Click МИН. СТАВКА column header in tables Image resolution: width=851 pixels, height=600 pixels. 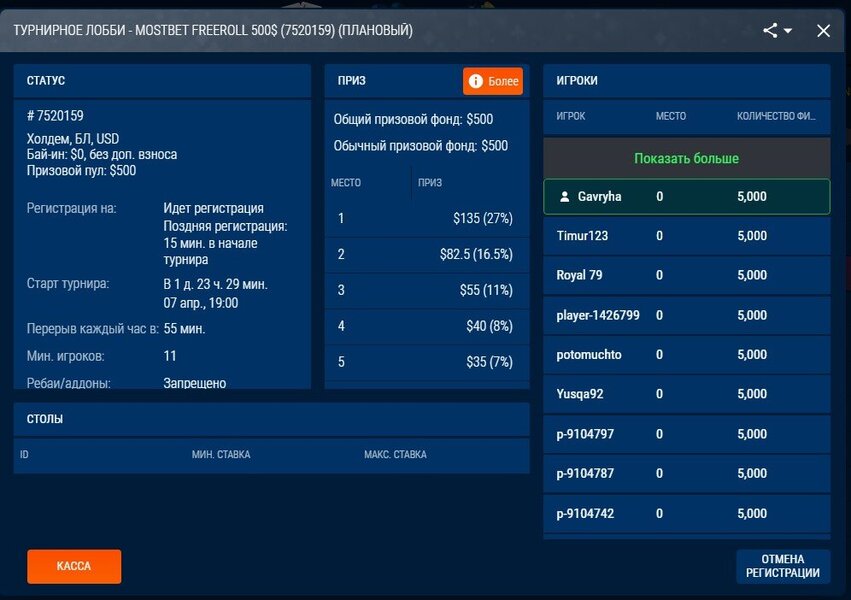point(221,455)
